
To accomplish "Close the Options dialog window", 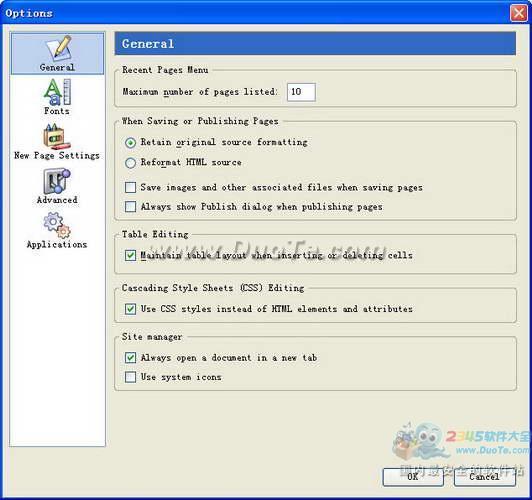I will click(518, 13).
